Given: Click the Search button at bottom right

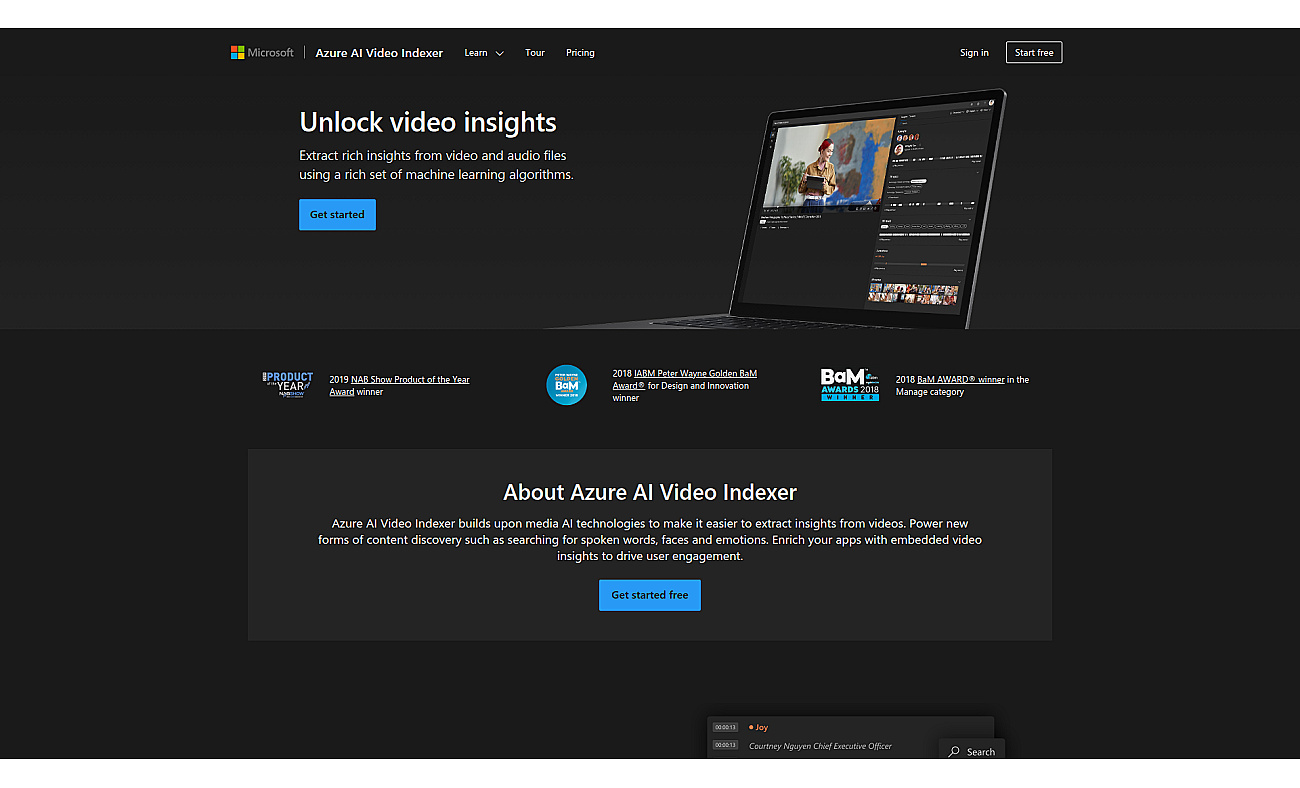Looking at the screenshot, I should coord(971,751).
